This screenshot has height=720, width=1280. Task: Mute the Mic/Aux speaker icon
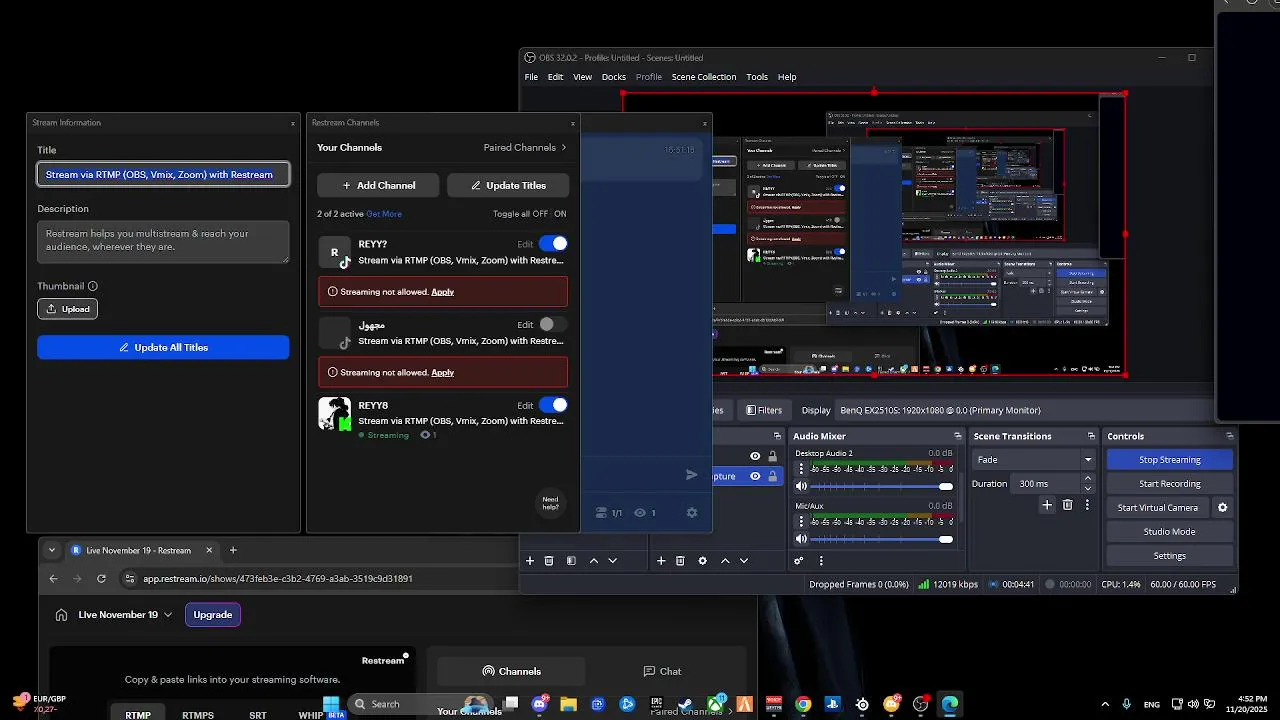pos(801,539)
